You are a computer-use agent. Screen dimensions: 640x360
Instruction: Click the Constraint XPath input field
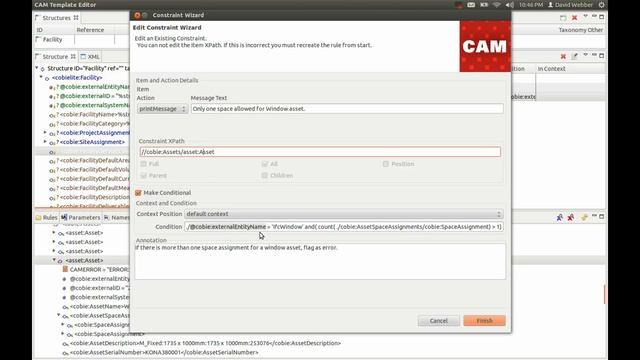pos(320,152)
